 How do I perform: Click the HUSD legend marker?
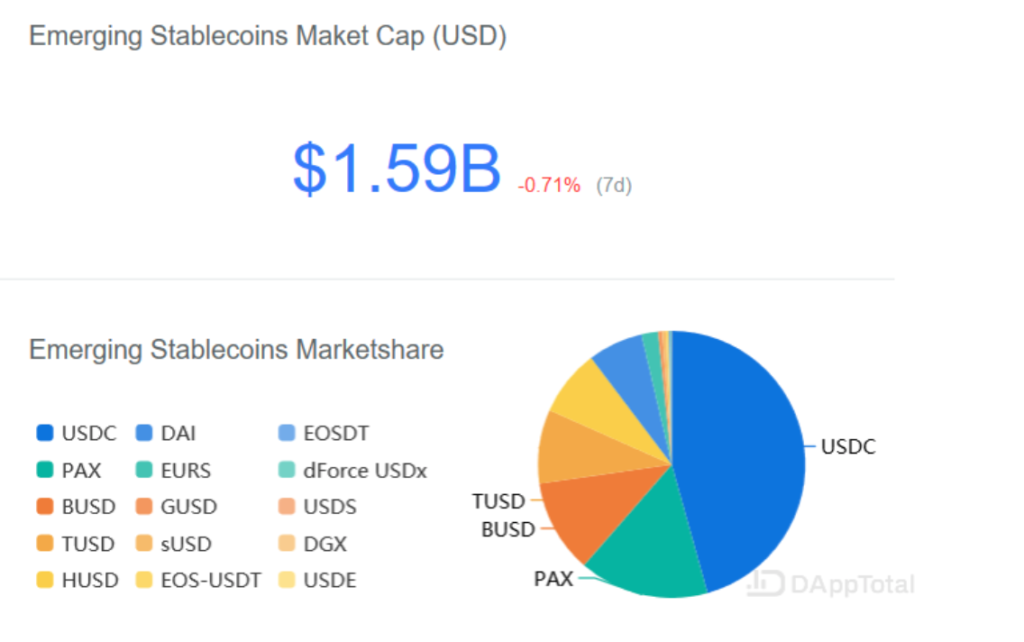(x=45, y=579)
